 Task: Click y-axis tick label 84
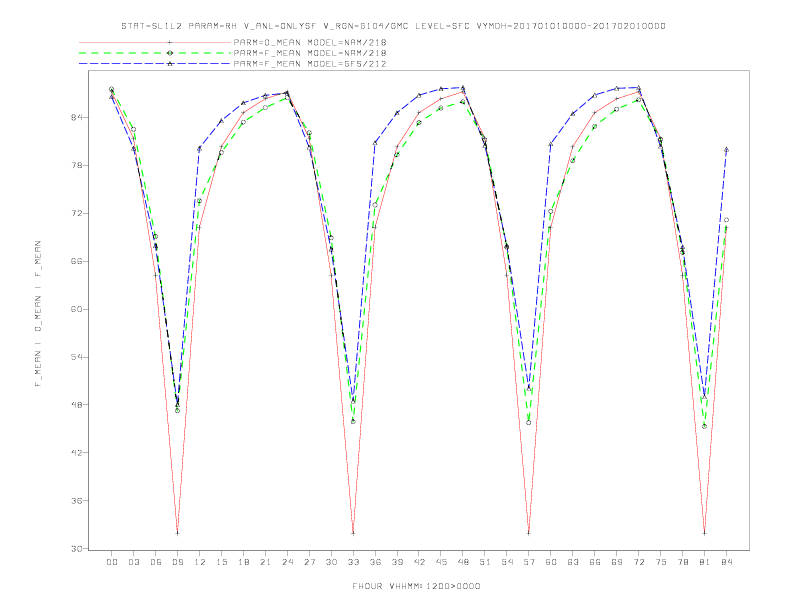coord(79,118)
